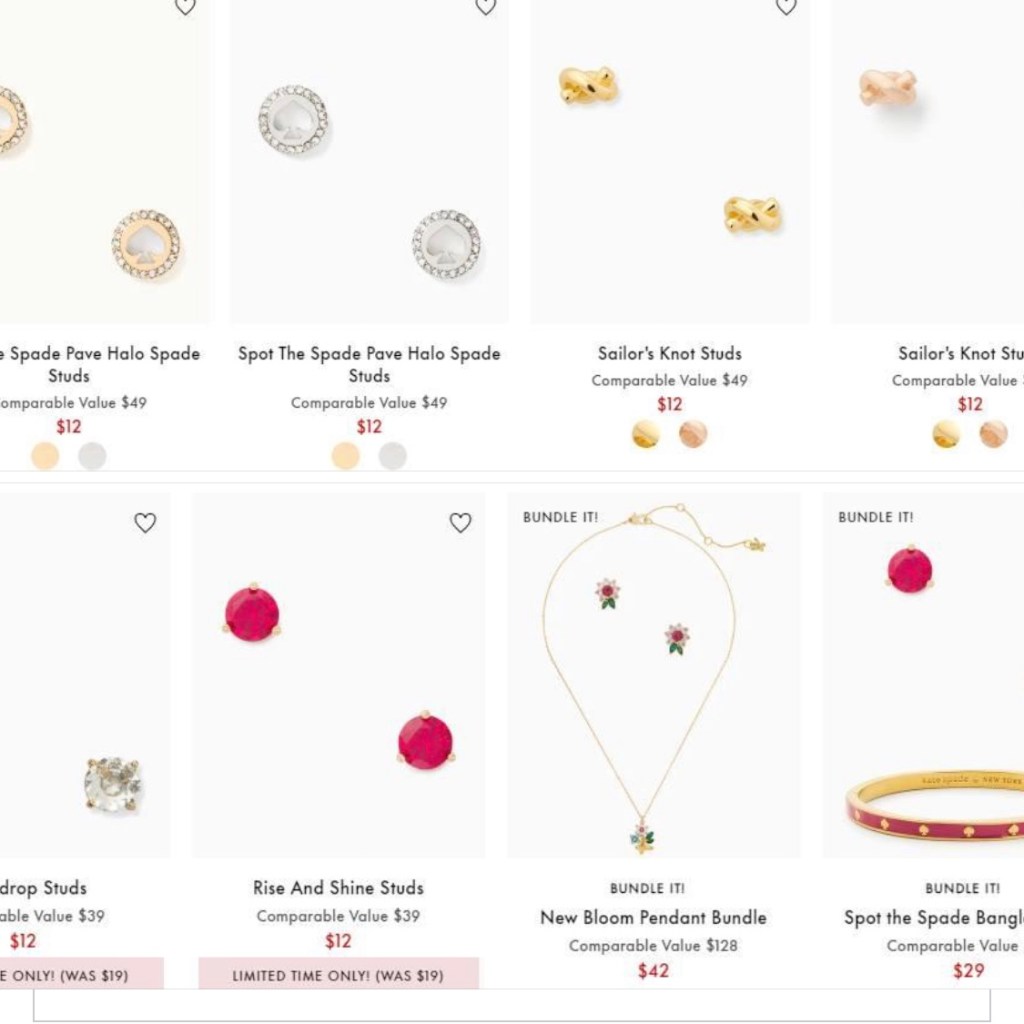Click Sailor's Knot Studs title under gold earrings
This screenshot has height=1024, width=1024.
pos(669,353)
